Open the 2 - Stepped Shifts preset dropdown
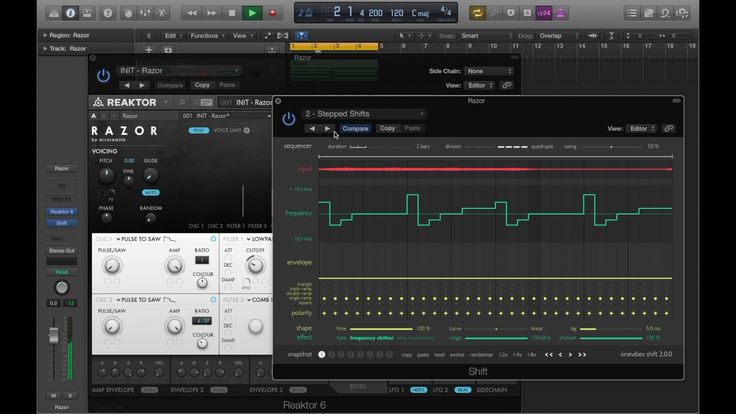 click(363, 114)
